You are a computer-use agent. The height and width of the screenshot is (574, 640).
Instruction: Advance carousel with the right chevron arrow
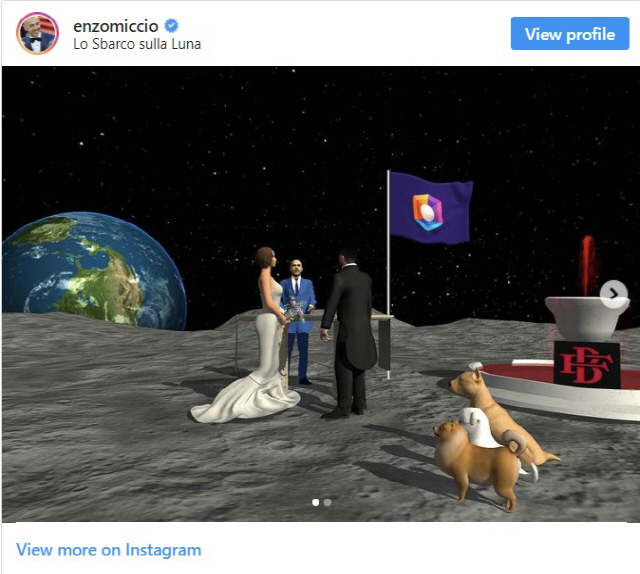click(x=613, y=294)
